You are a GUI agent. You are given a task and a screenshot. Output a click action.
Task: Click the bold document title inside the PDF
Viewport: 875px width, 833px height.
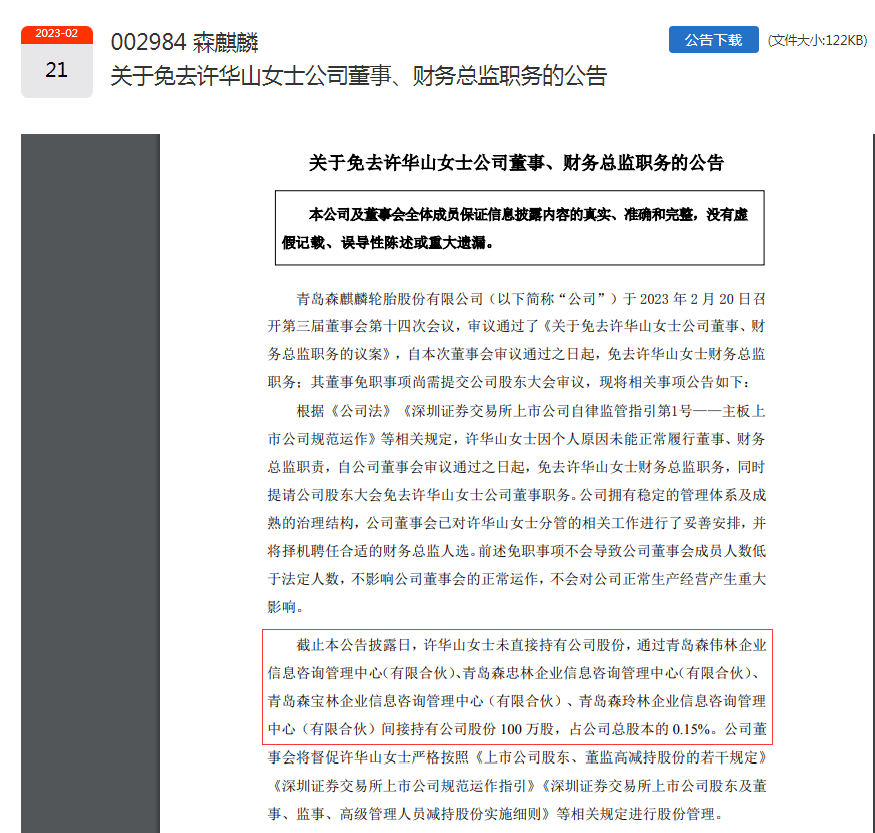click(x=516, y=163)
